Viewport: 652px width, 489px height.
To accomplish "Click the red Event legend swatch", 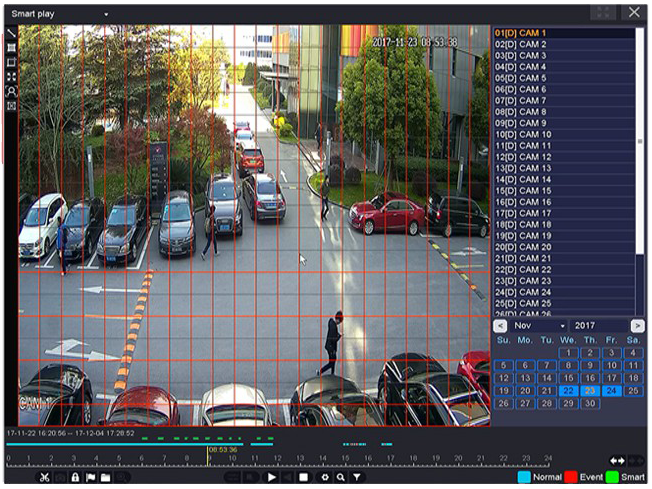I will point(571,477).
